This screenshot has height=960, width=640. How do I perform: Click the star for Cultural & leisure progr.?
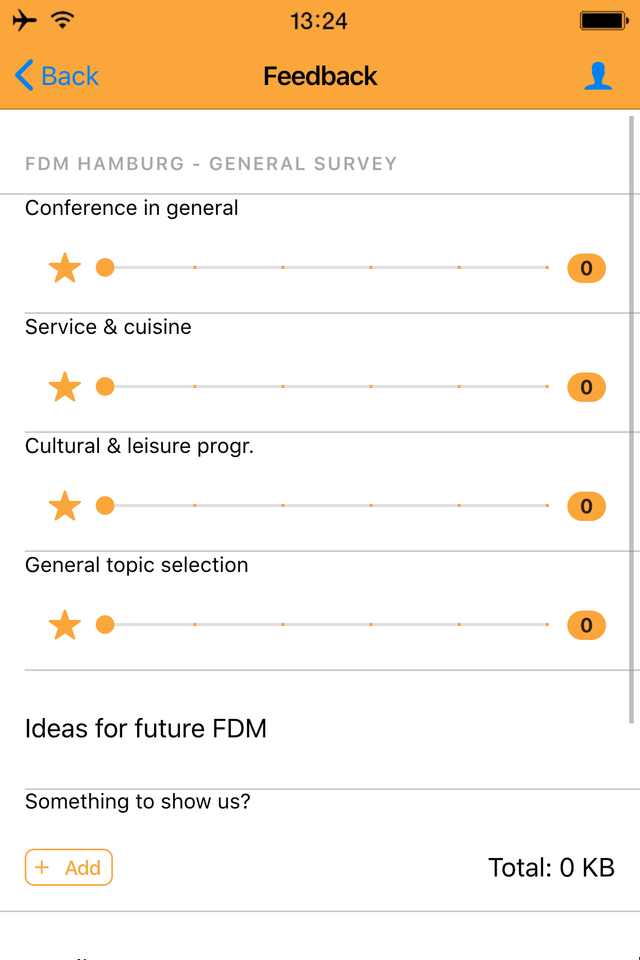[x=65, y=506]
